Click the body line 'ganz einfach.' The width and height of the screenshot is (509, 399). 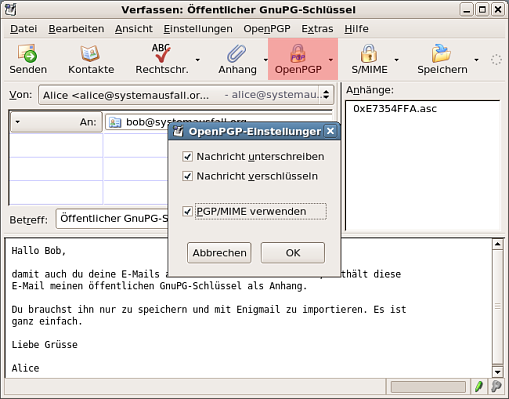pos(47,321)
